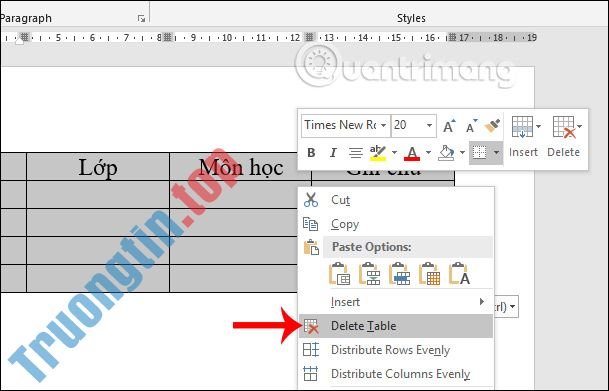The width and height of the screenshot is (609, 391).
Task: Toggle Italic in the mini toolbar
Action: [333, 153]
